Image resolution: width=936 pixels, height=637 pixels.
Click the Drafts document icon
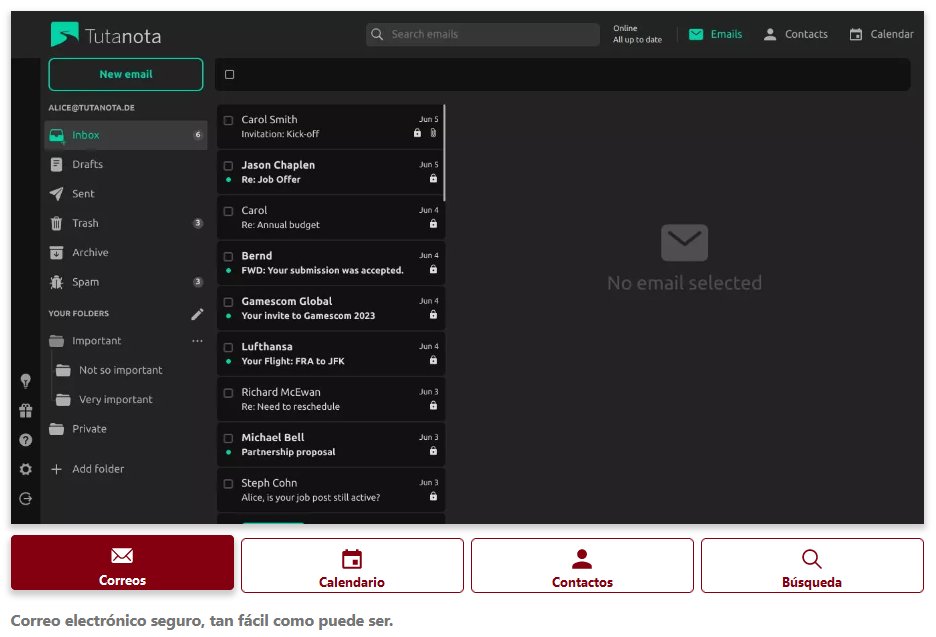click(56, 165)
